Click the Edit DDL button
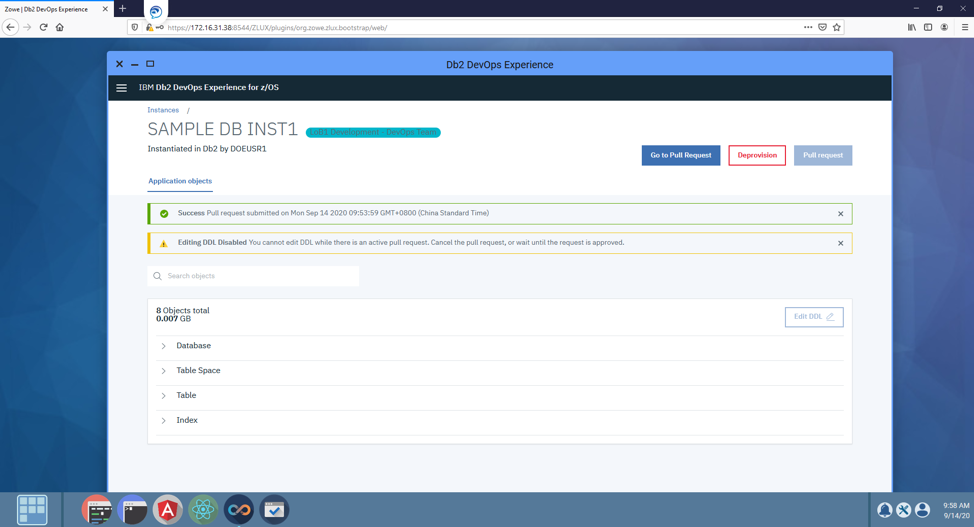The image size is (974, 527). point(814,317)
